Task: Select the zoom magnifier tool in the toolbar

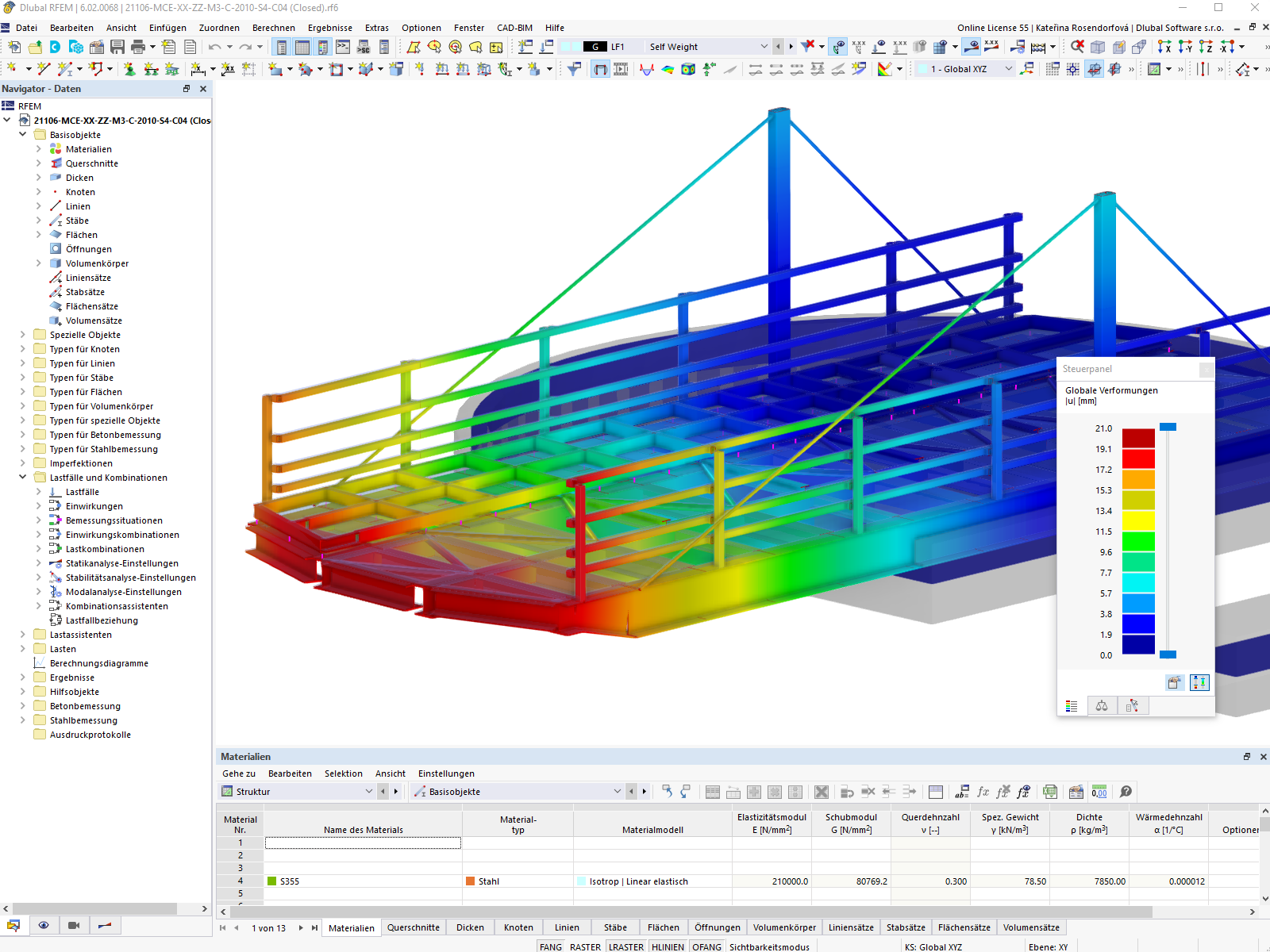Action: pos(1077,46)
